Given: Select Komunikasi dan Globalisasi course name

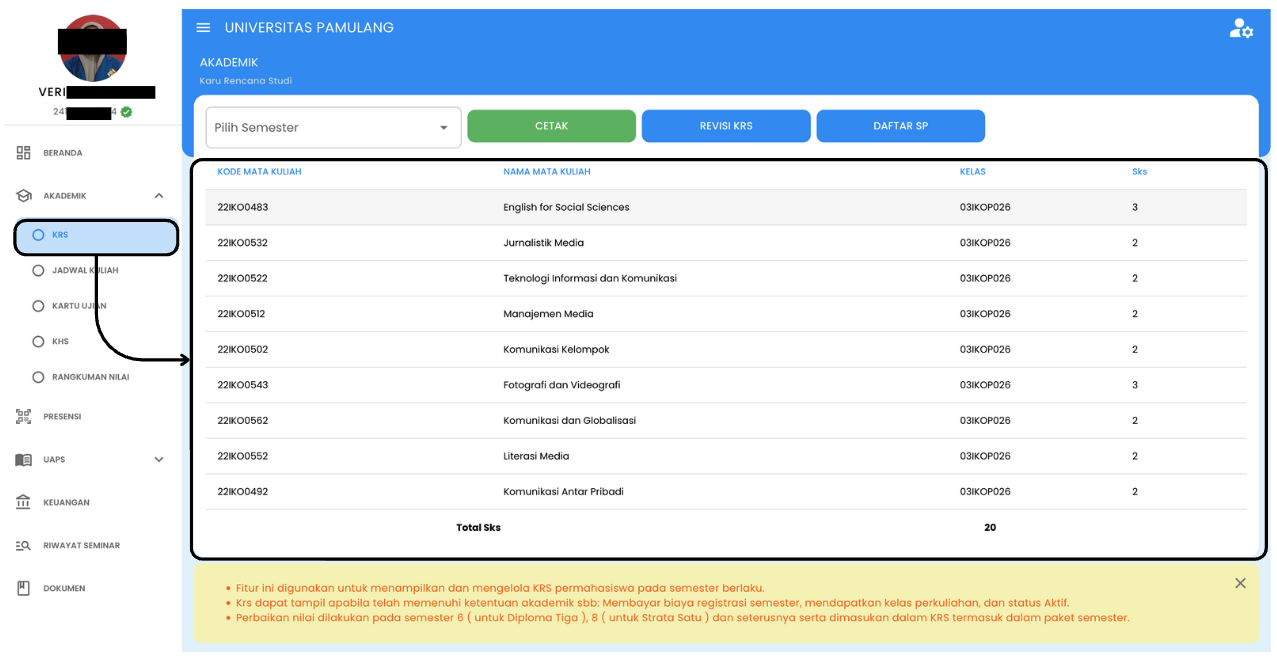Looking at the screenshot, I should [x=569, y=421].
